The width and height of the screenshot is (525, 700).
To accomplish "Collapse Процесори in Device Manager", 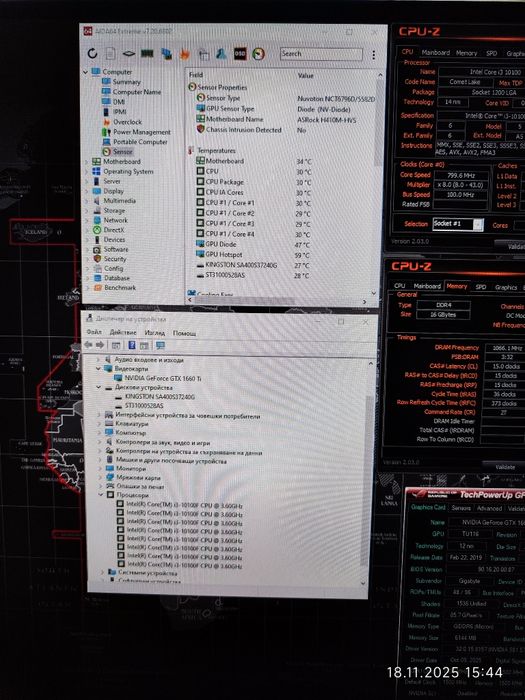I will point(101,495).
